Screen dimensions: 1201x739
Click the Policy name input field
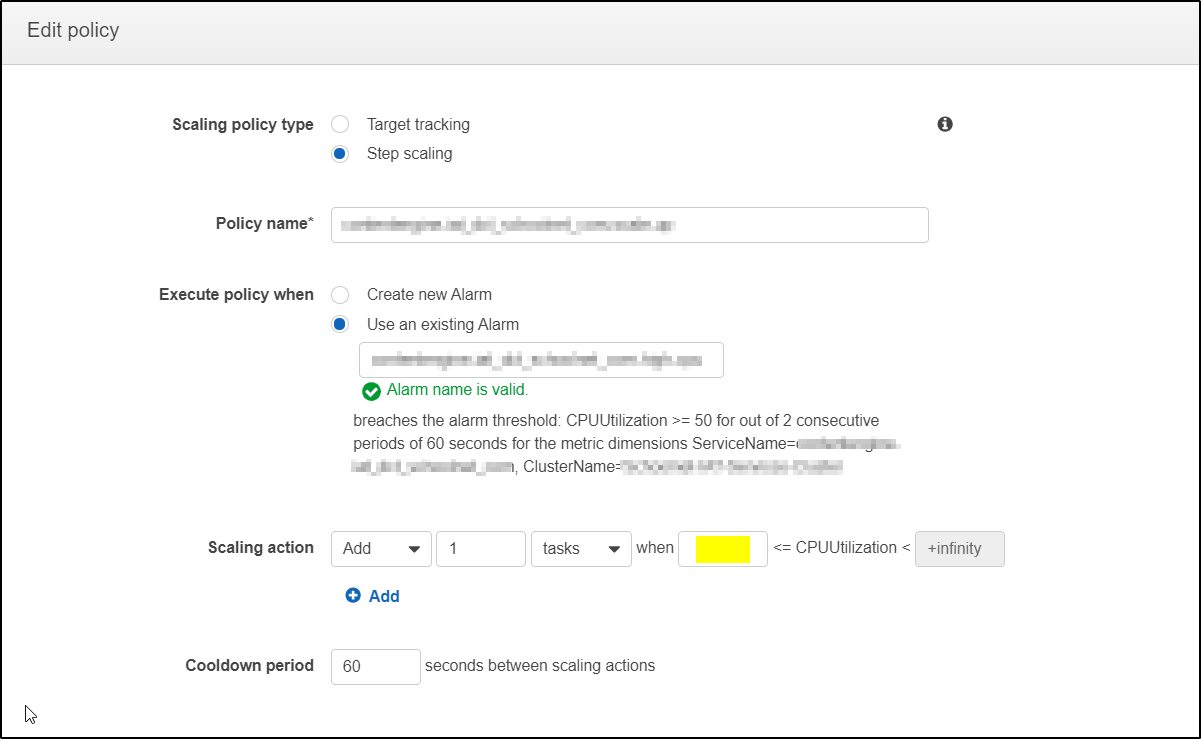pyautogui.click(x=629, y=224)
